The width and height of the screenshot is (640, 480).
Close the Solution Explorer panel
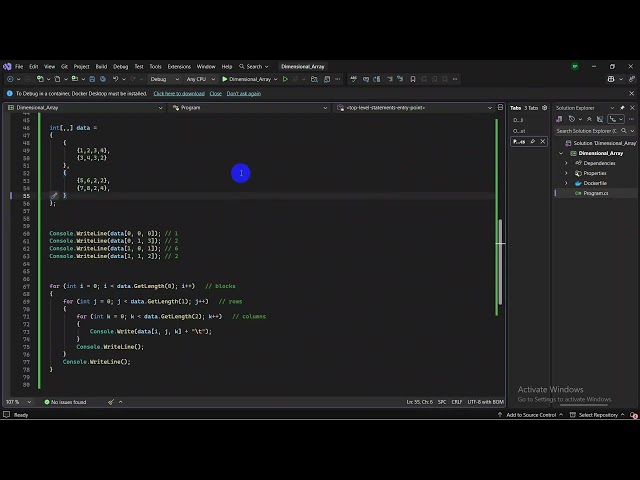(x=632, y=108)
